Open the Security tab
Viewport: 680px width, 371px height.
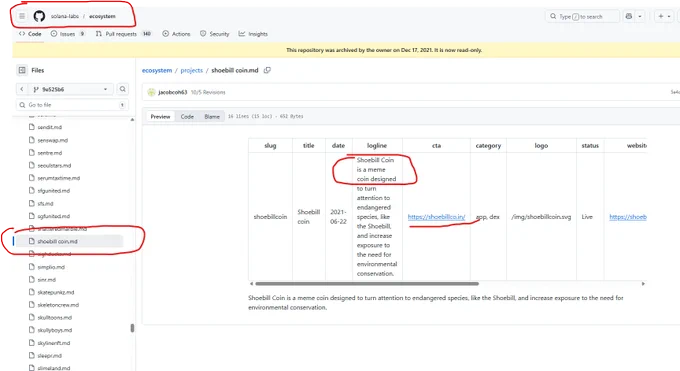click(x=215, y=34)
